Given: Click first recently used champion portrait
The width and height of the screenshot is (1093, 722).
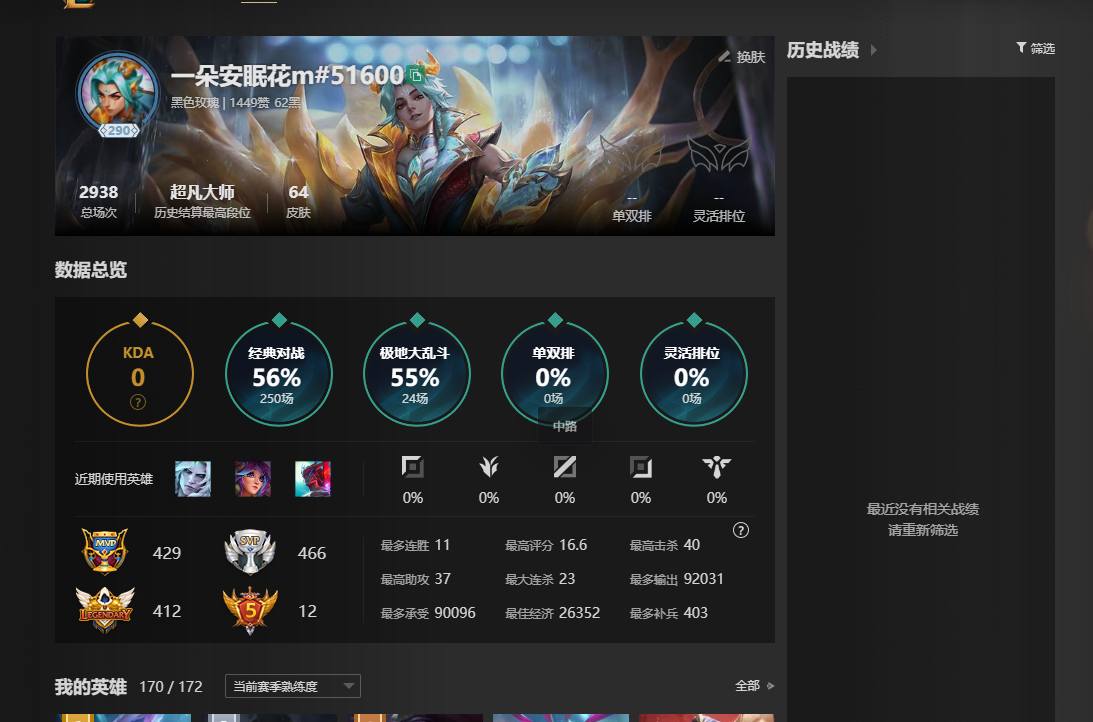Looking at the screenshot, I should click(193, 479).
